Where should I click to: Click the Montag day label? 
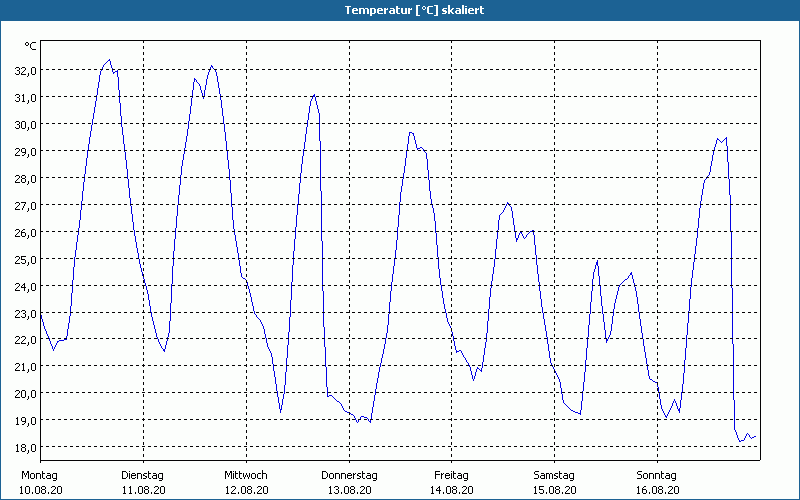[39, 476]
